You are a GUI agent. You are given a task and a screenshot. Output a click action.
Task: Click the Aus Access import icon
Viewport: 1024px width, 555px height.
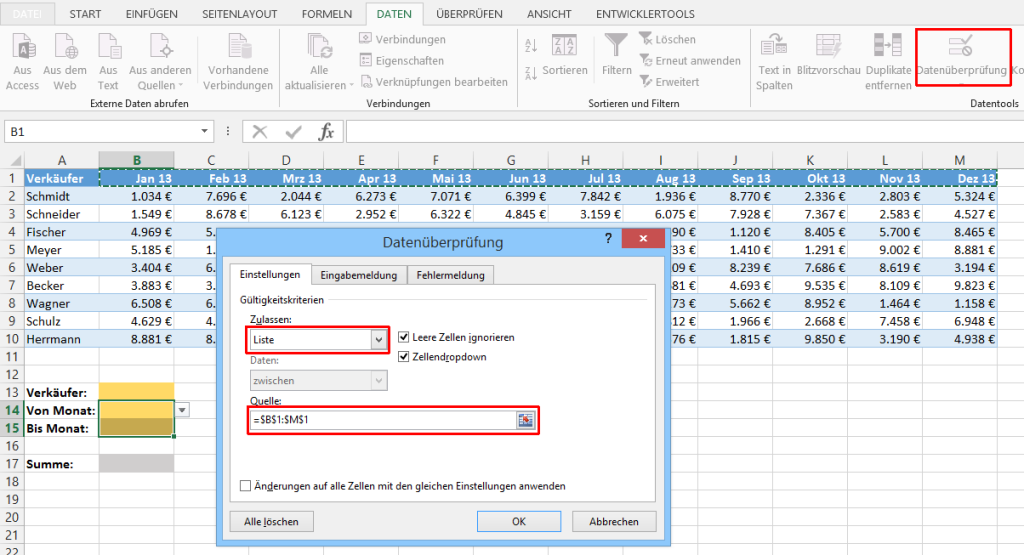[24, 47]
